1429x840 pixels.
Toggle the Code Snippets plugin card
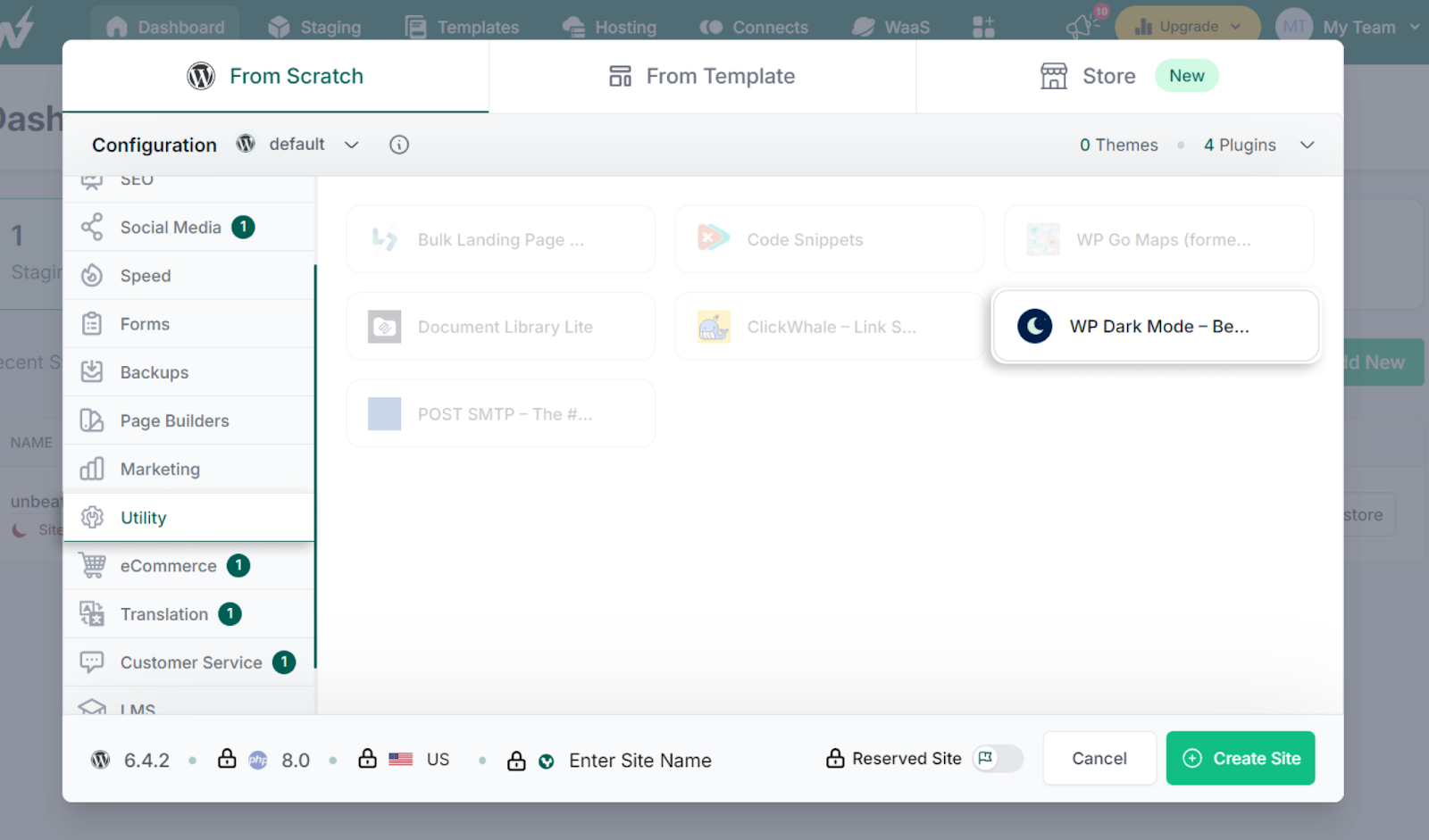(830, 239)
